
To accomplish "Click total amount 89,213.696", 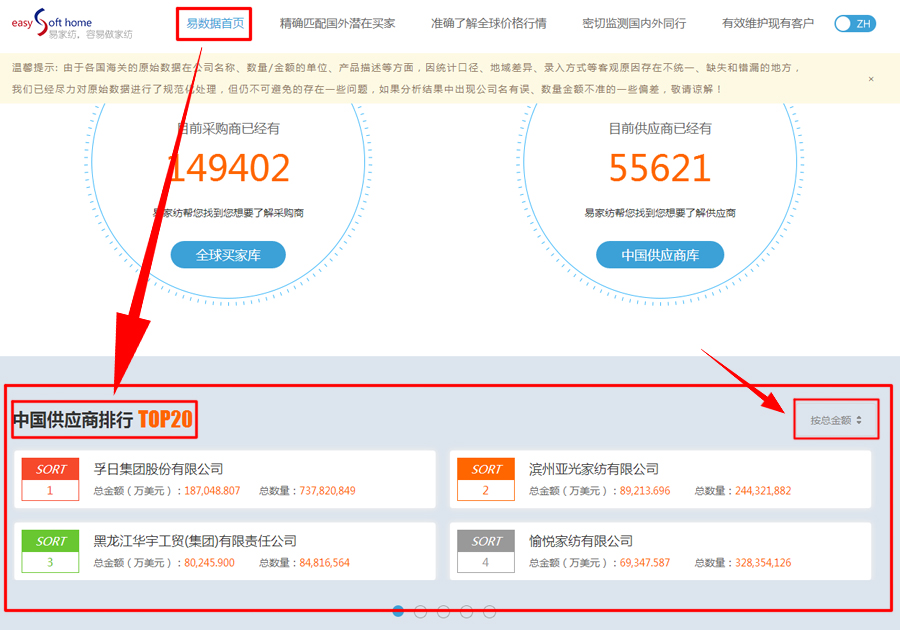I will 645,491.
